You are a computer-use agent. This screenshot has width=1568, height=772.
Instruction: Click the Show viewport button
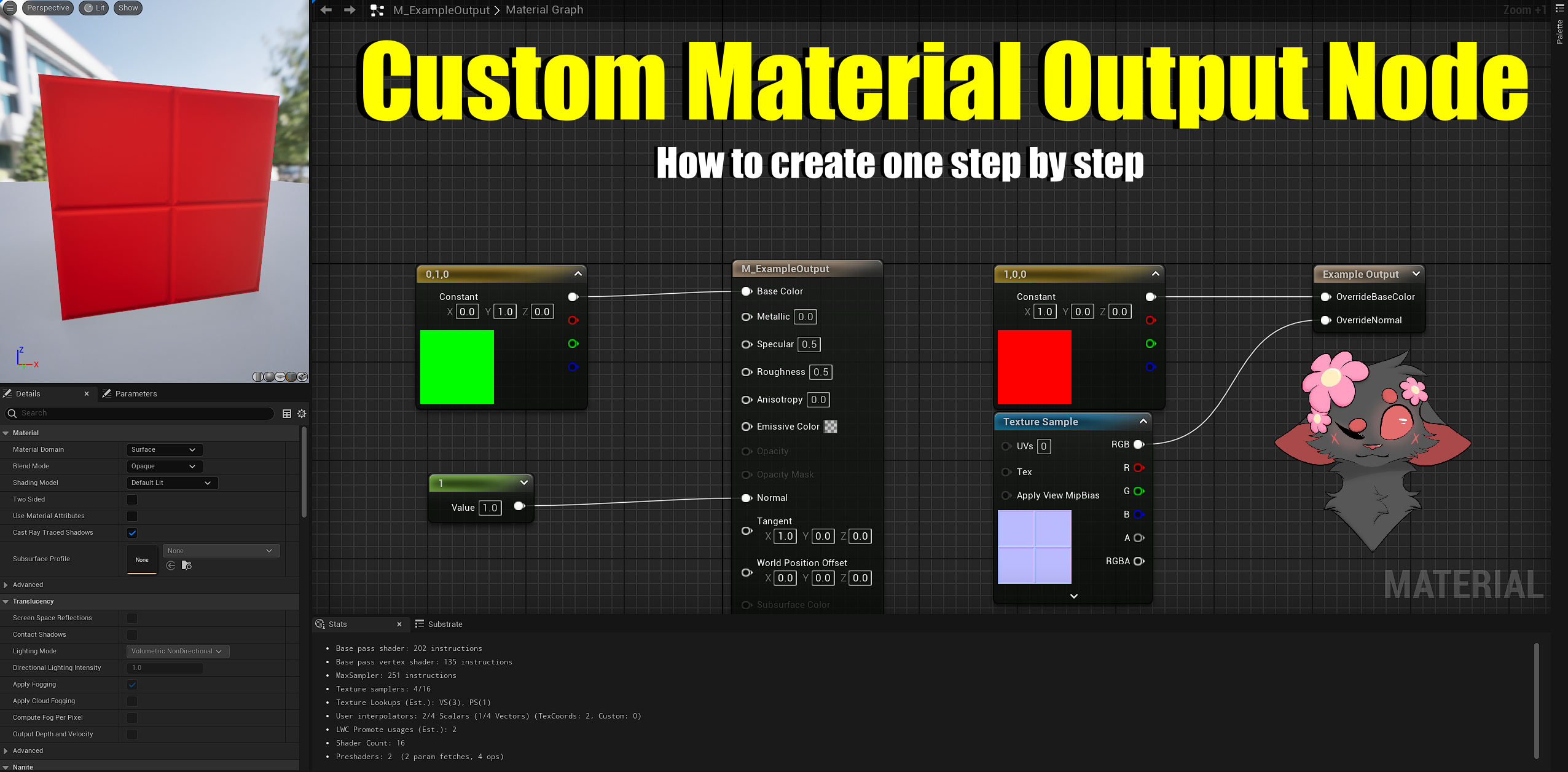(128, 8)
